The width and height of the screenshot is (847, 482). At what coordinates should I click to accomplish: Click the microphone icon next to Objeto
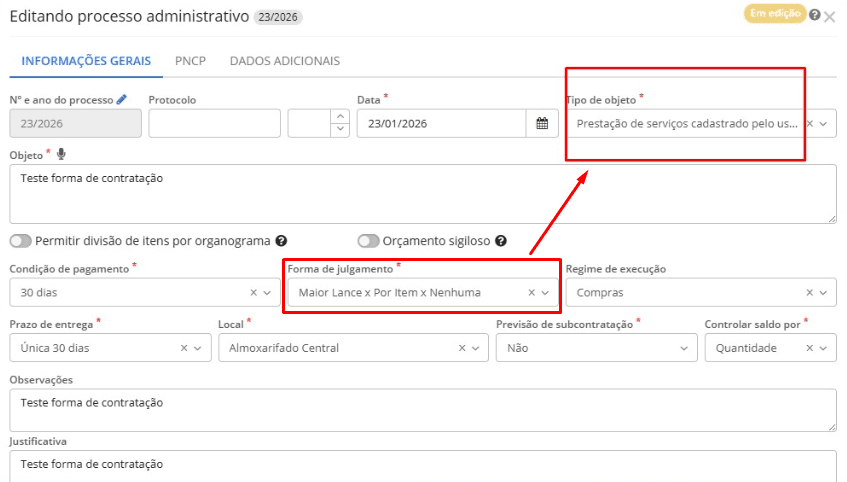tap(61, 154)
